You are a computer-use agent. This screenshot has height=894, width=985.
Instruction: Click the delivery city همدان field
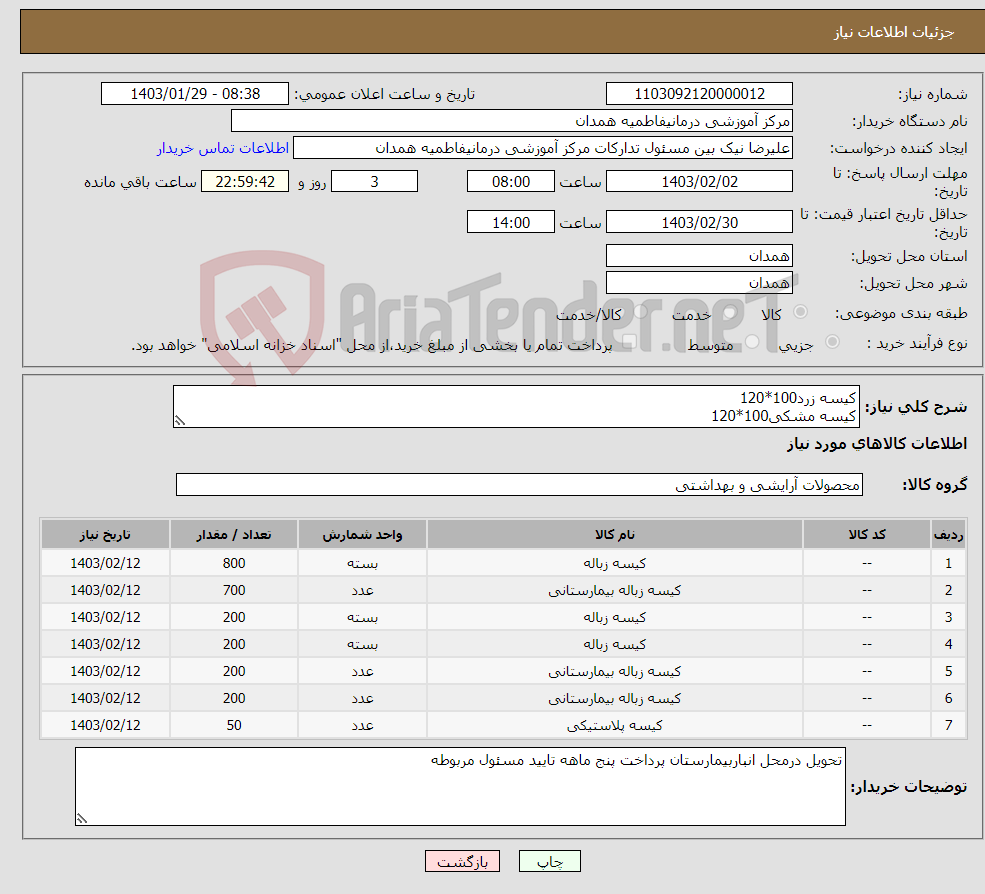(699, 283)
